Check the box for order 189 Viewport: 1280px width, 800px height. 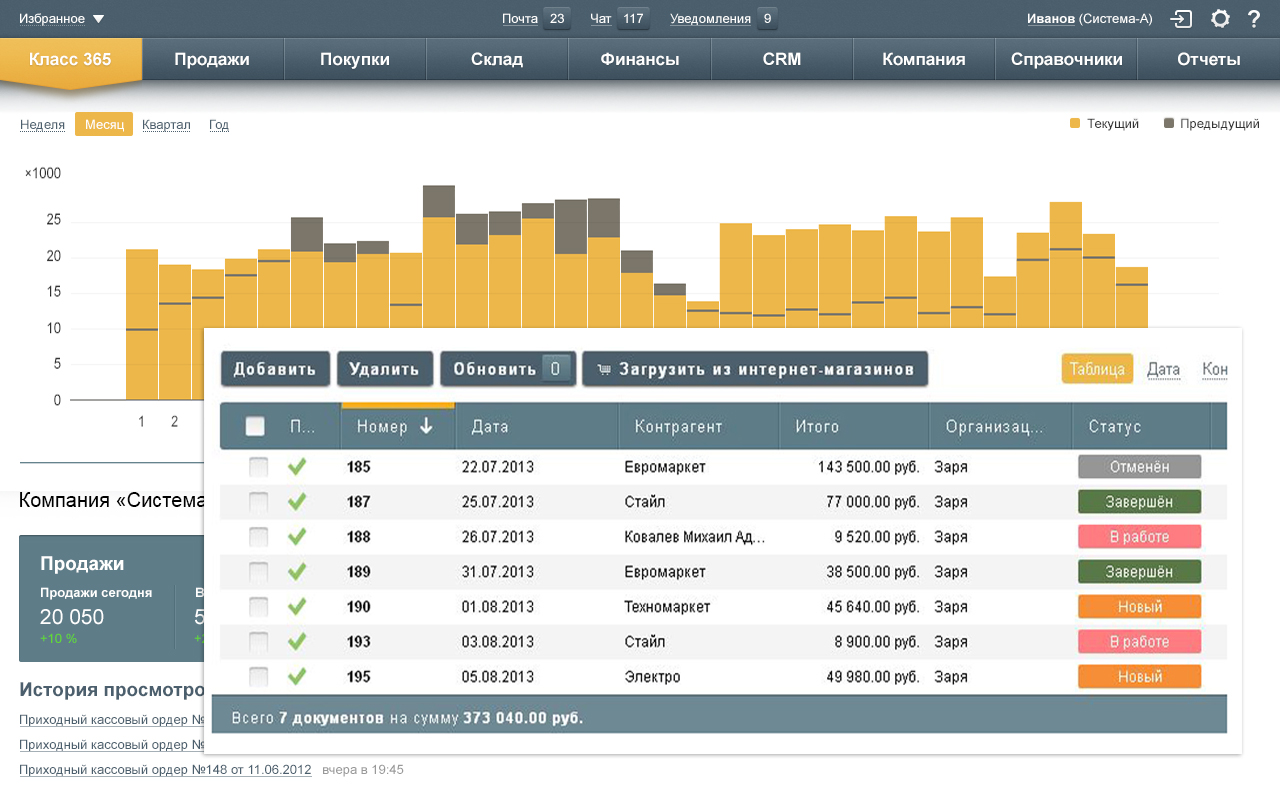click(x=259, y=572)
